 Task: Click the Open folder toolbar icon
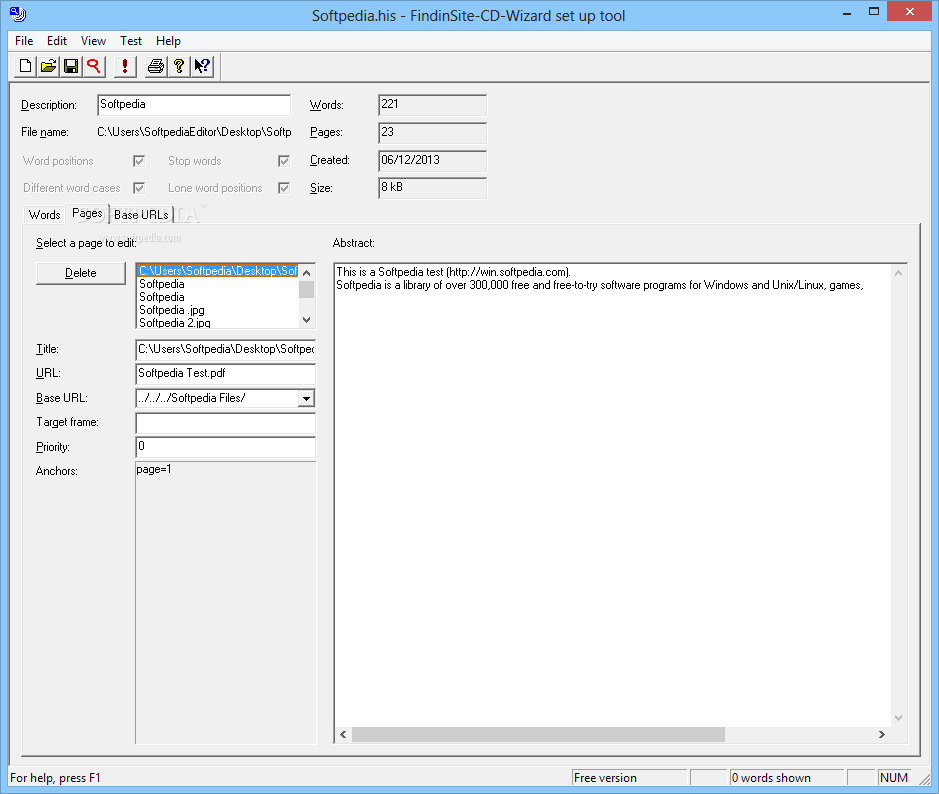48,66
